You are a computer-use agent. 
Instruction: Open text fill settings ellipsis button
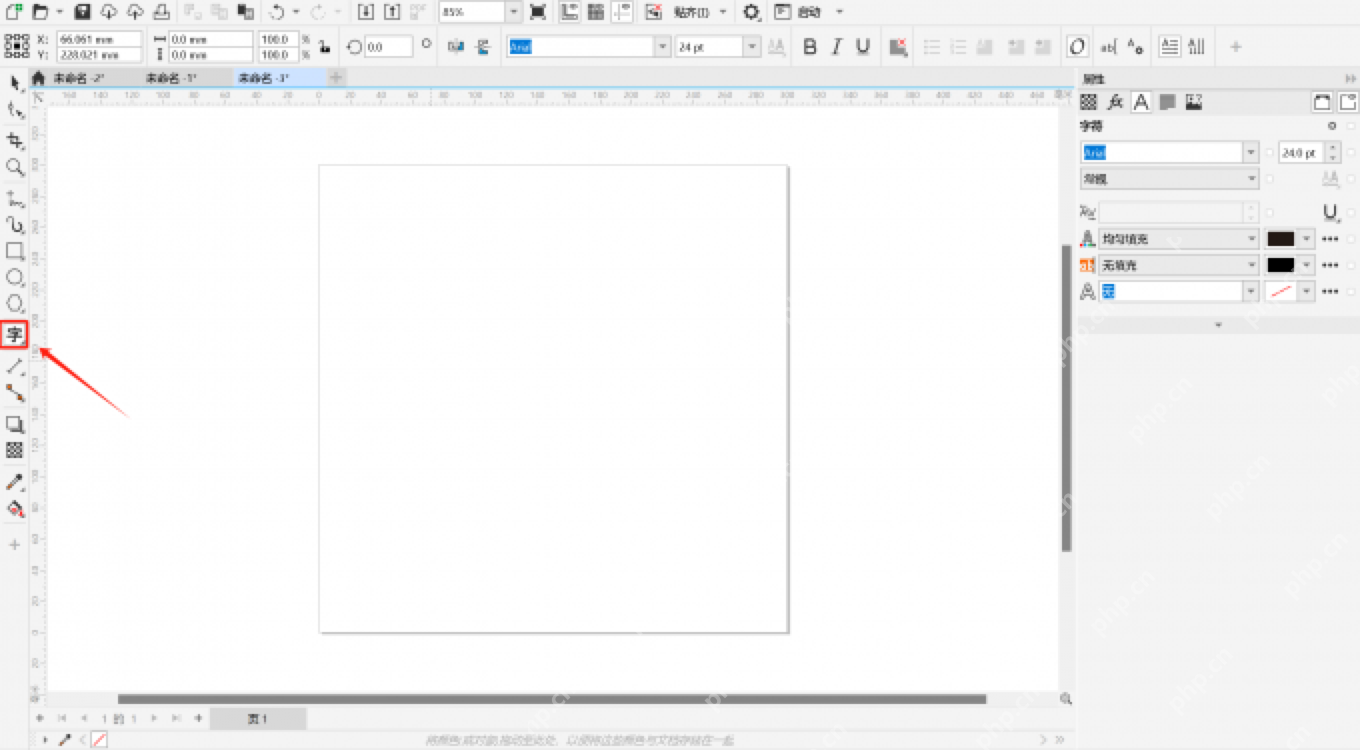coord(1329,239)
